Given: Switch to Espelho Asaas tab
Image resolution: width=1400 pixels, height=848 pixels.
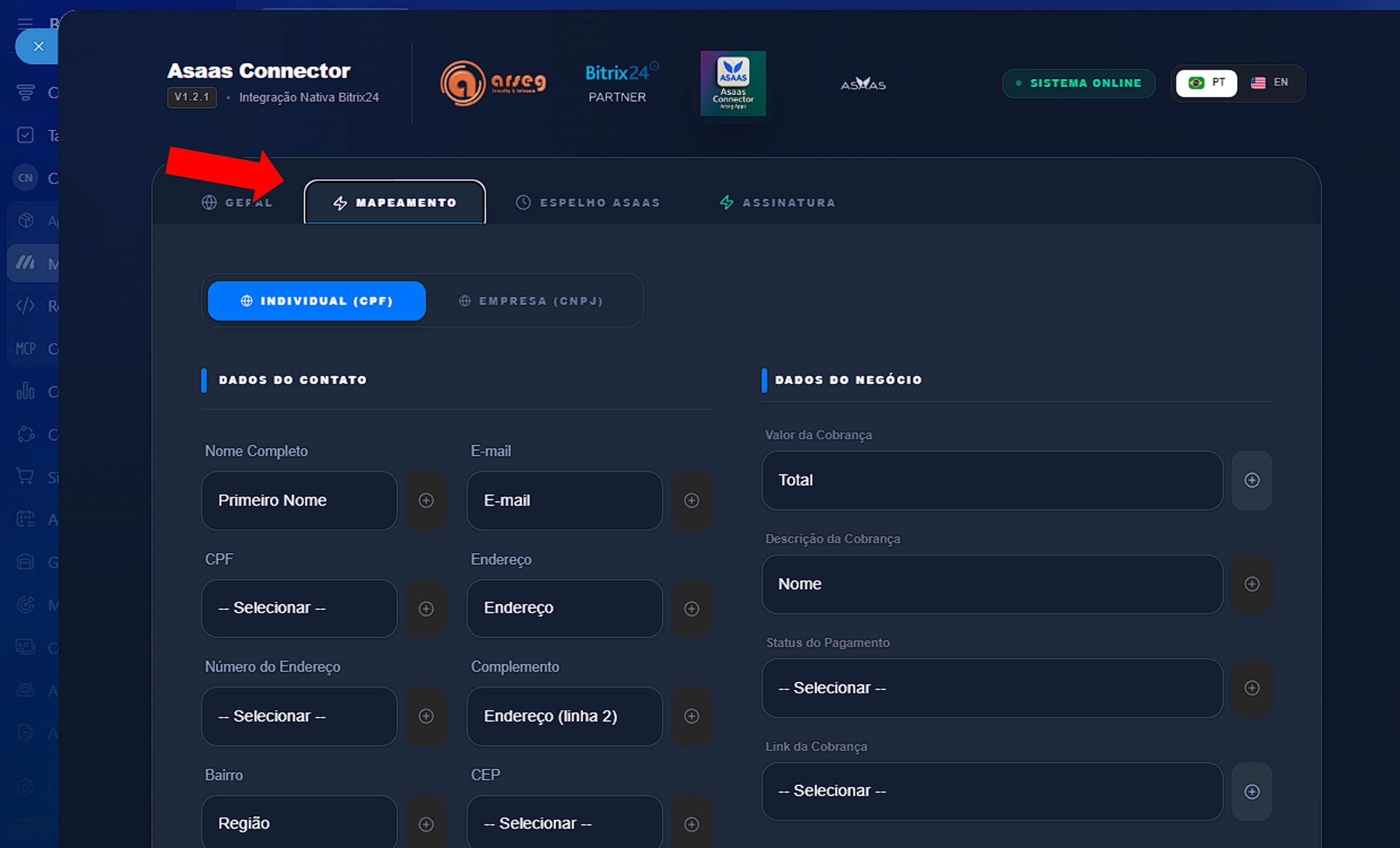Looking at the screenshot, I should tap(588, 203).
